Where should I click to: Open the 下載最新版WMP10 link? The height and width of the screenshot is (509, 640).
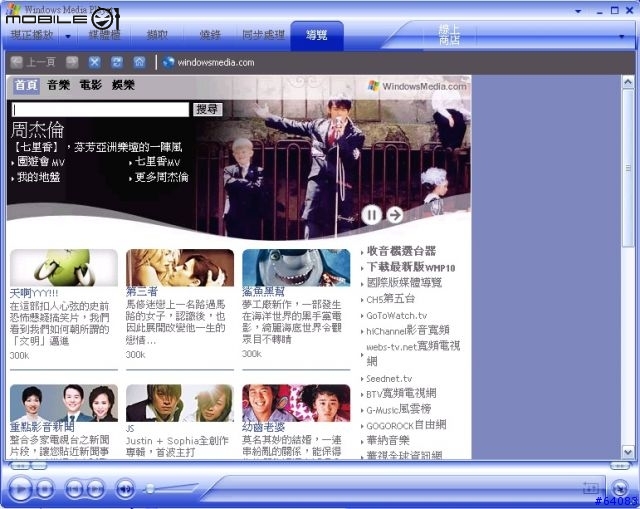411,267
